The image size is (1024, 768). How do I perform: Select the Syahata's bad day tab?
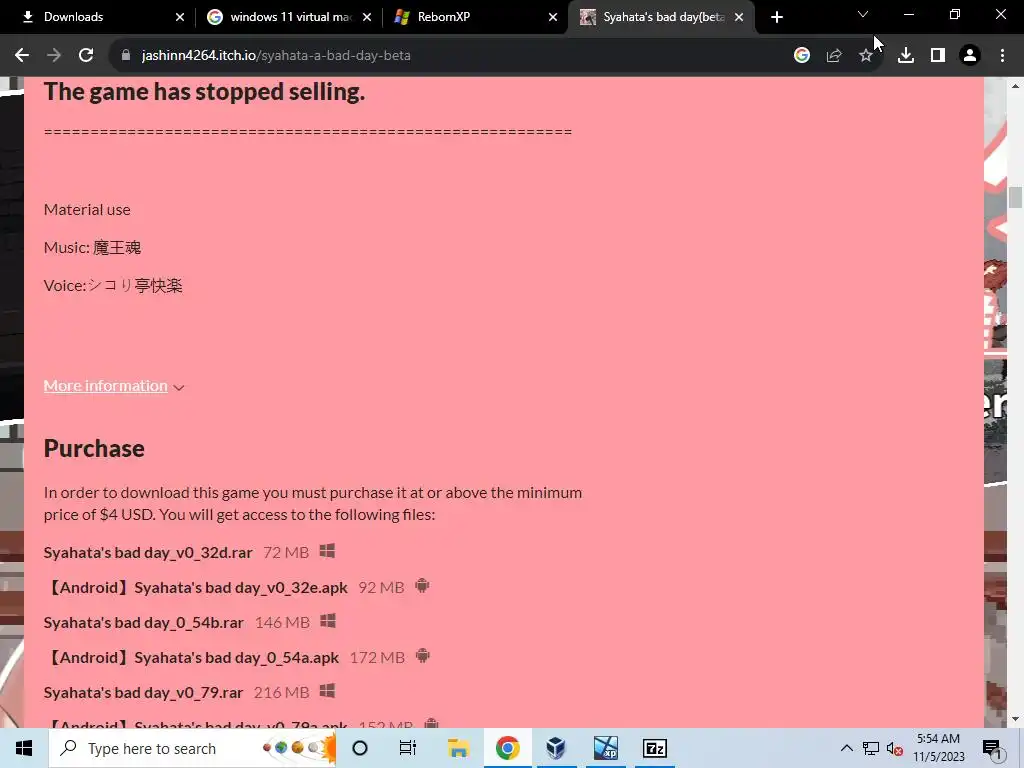click(x=662, y=17)
